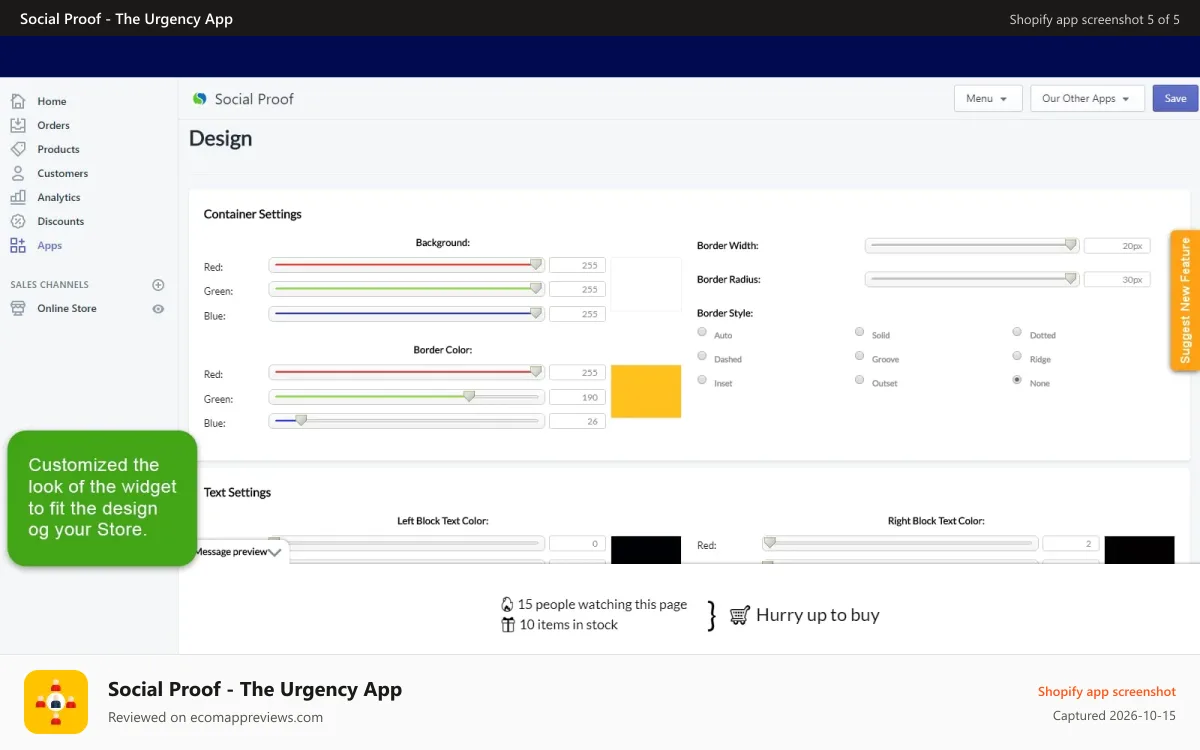Click the Hurry up to buy text

coord(818,615)
